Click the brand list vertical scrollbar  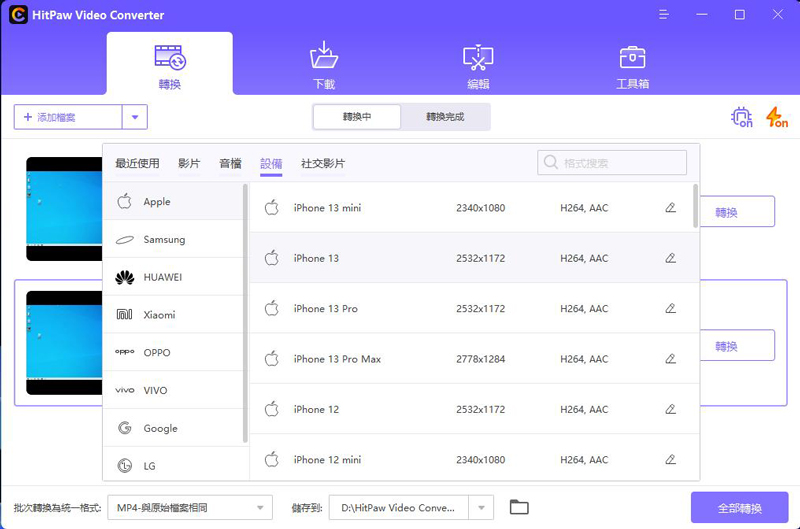(x=245, y=313)
